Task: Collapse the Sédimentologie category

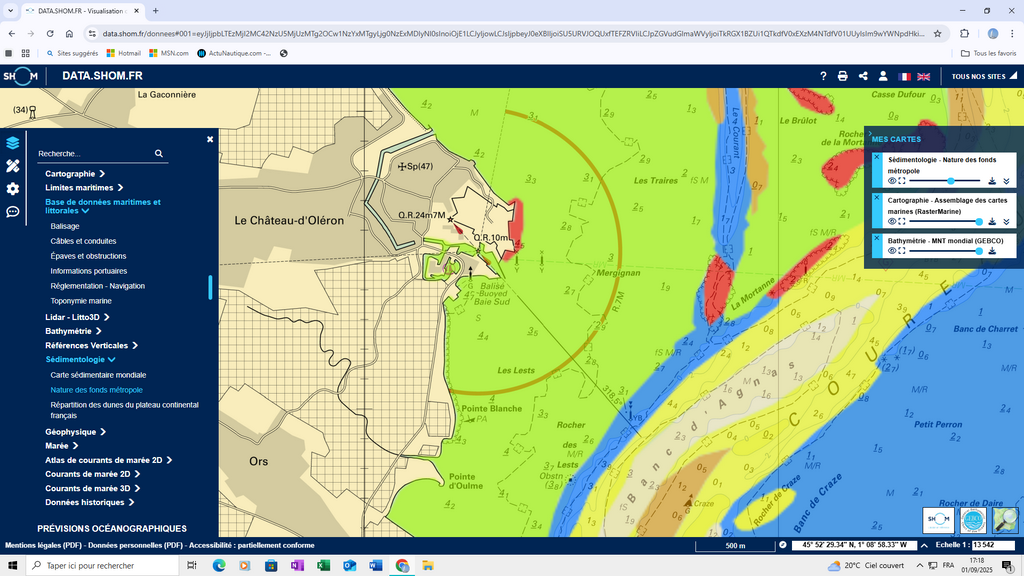Action: pyautogui.click(x=80, y=360)
